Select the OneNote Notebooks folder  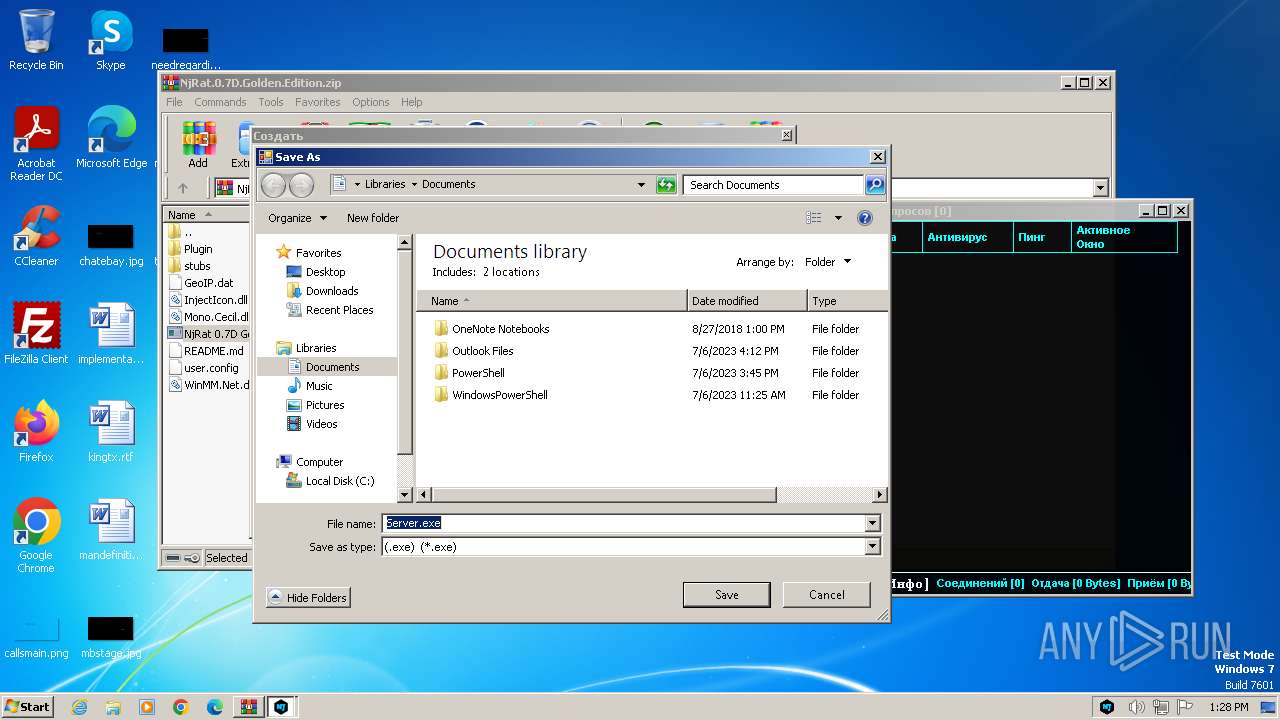[x=500, y=329]
